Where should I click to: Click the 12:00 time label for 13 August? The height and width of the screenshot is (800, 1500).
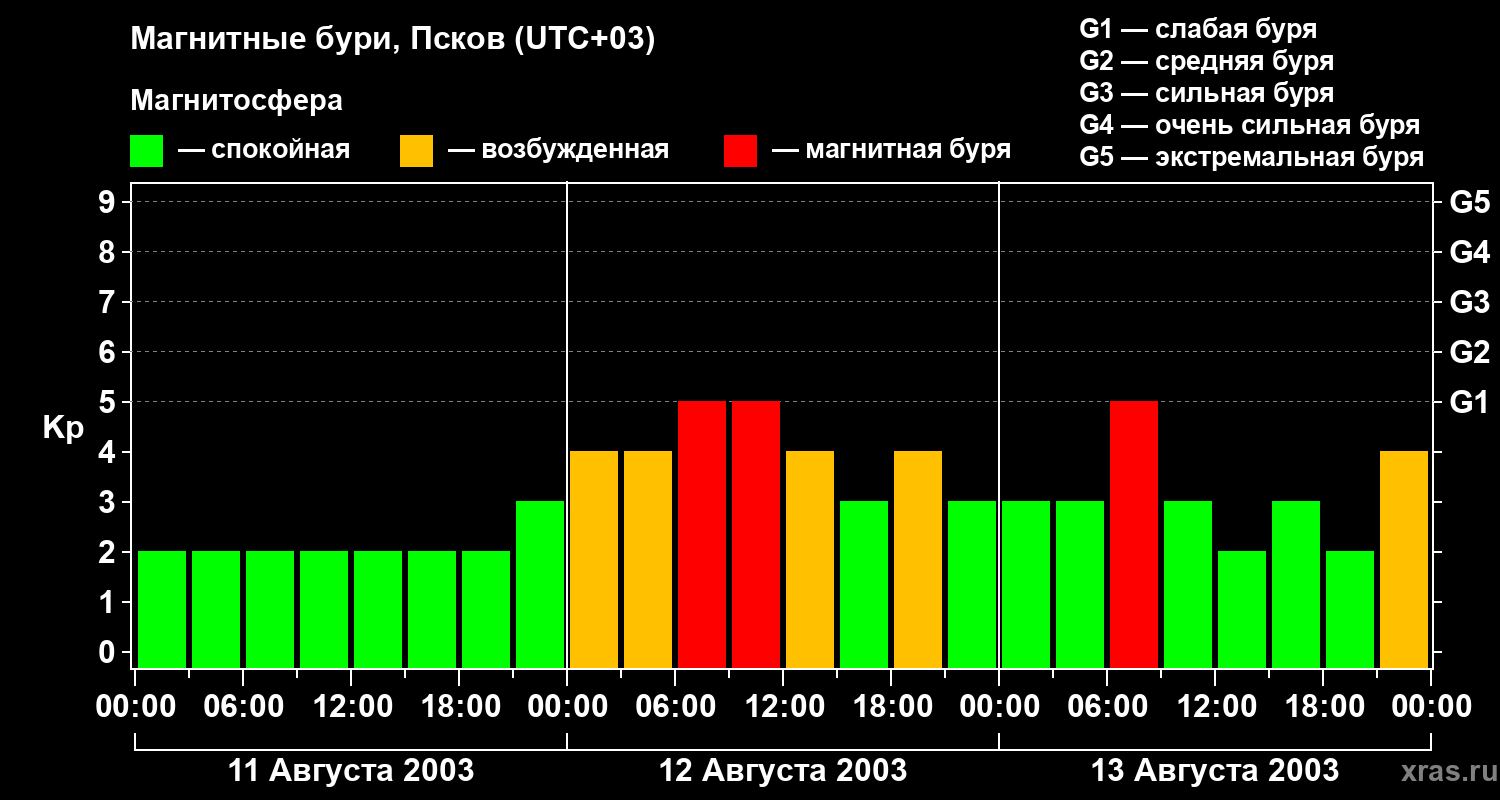(1215, 707)
